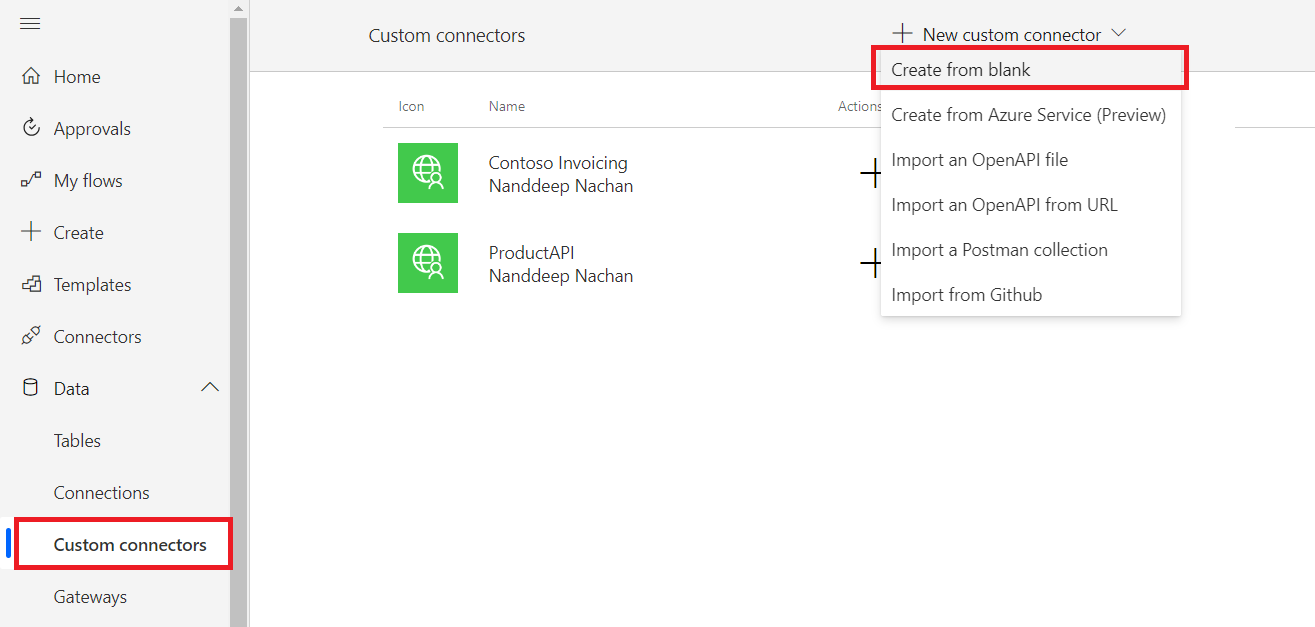Collapse the Data section chevron
The height and width of the screenshot is (627, 1315).
(210, 388)
